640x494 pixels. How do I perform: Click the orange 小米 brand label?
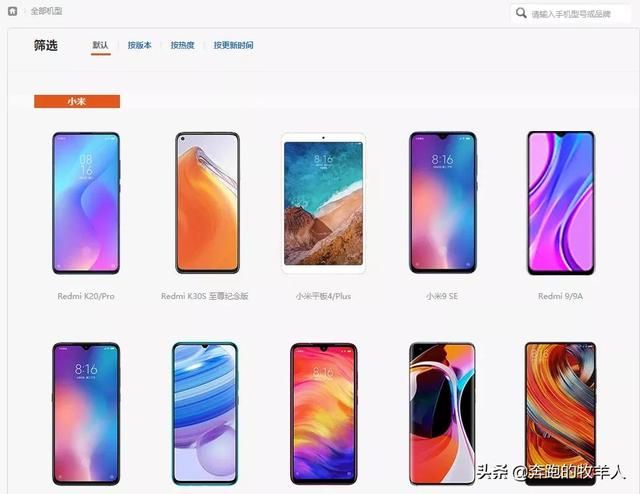pyautogui.click(x=77, y=101)
